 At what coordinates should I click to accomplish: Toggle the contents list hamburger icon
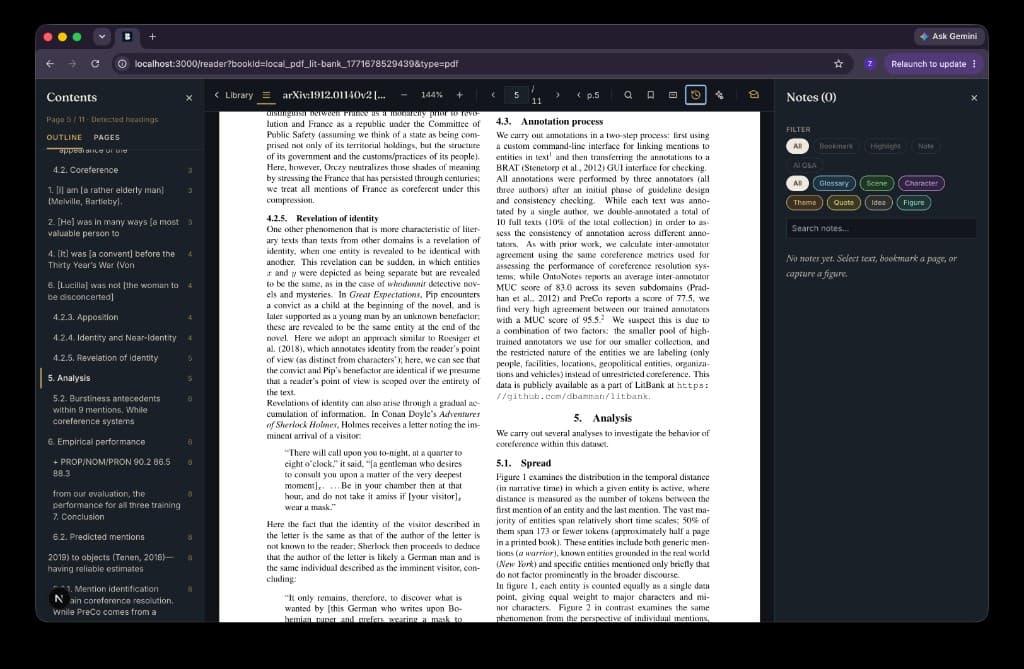click(266, 95)
